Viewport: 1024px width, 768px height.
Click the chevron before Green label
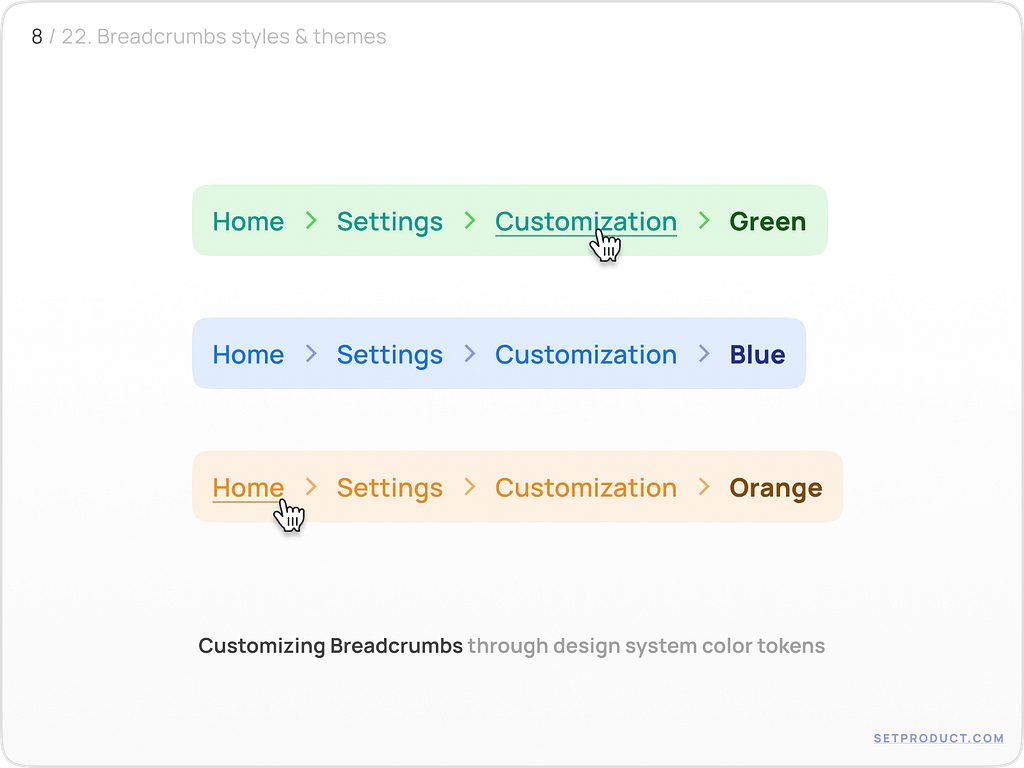[704, 221]
